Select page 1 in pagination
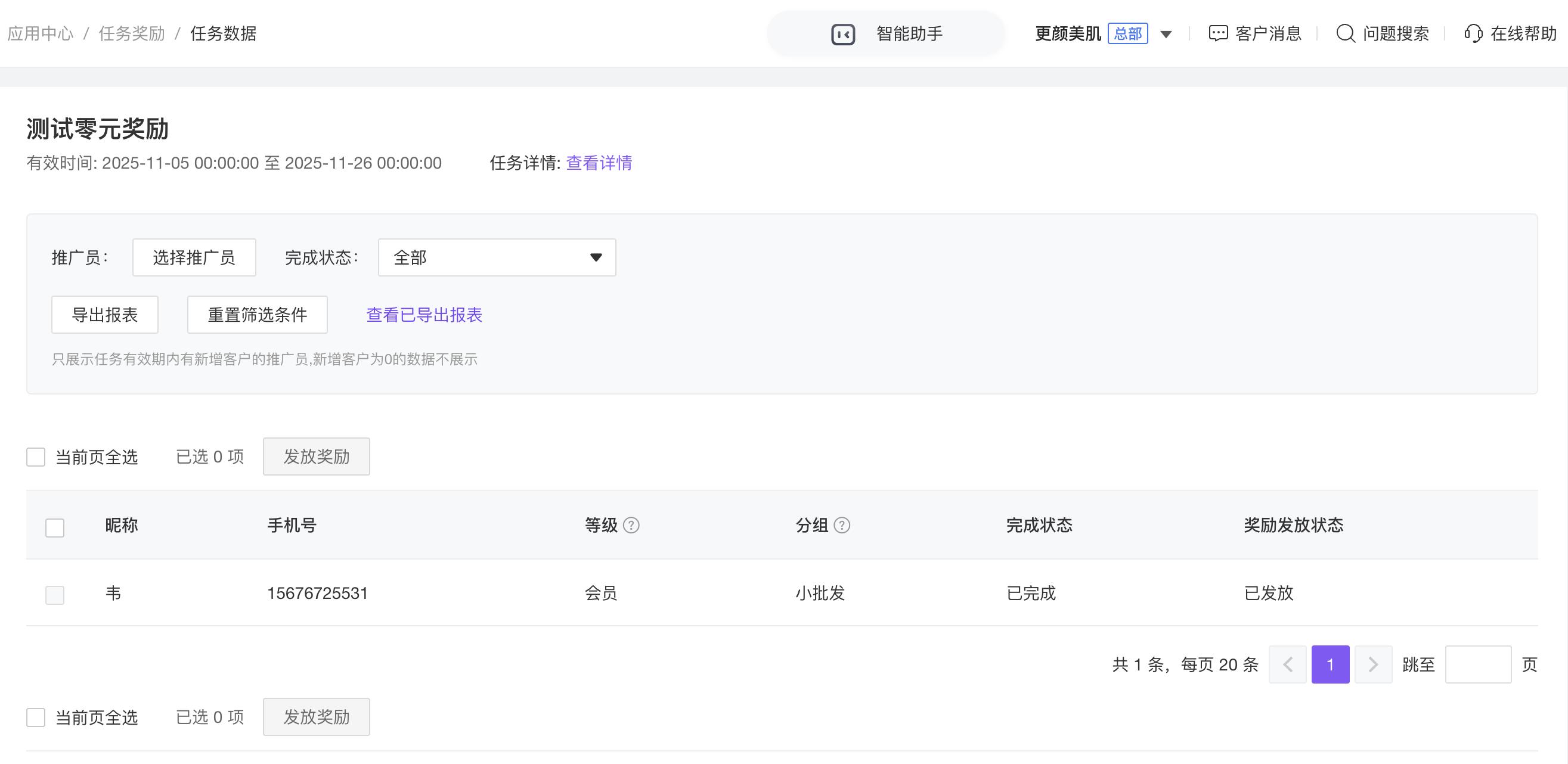This screenshot has width=1568, height=764. point(1330,664)
